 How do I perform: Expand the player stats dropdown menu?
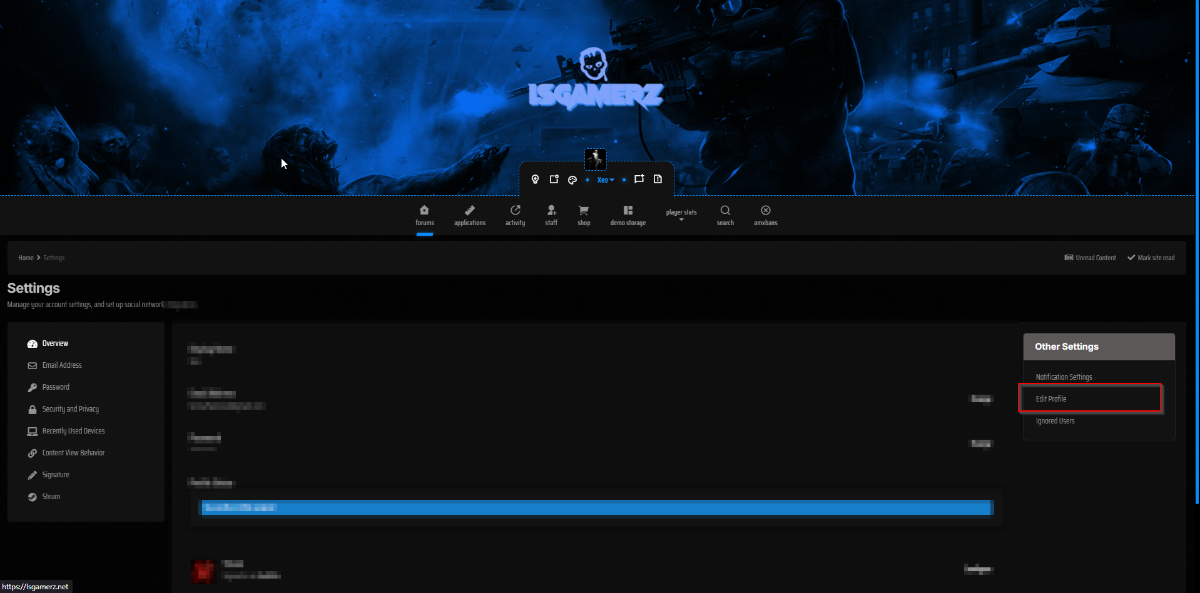681,215
